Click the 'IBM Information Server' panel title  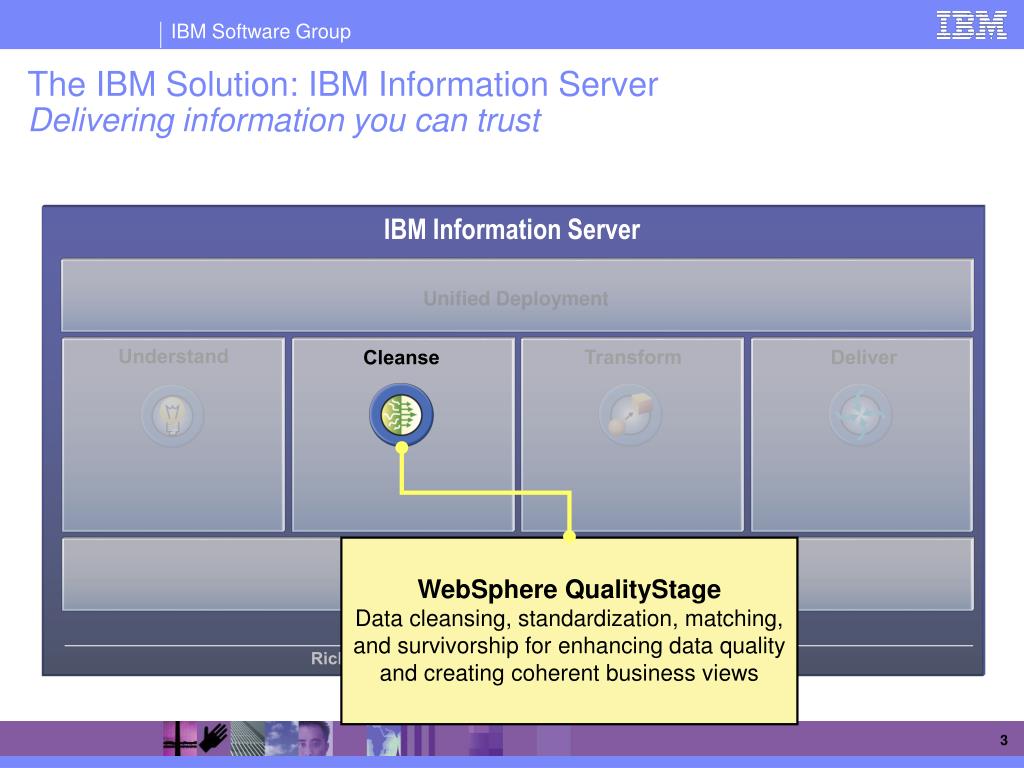[x=512, y=230]
